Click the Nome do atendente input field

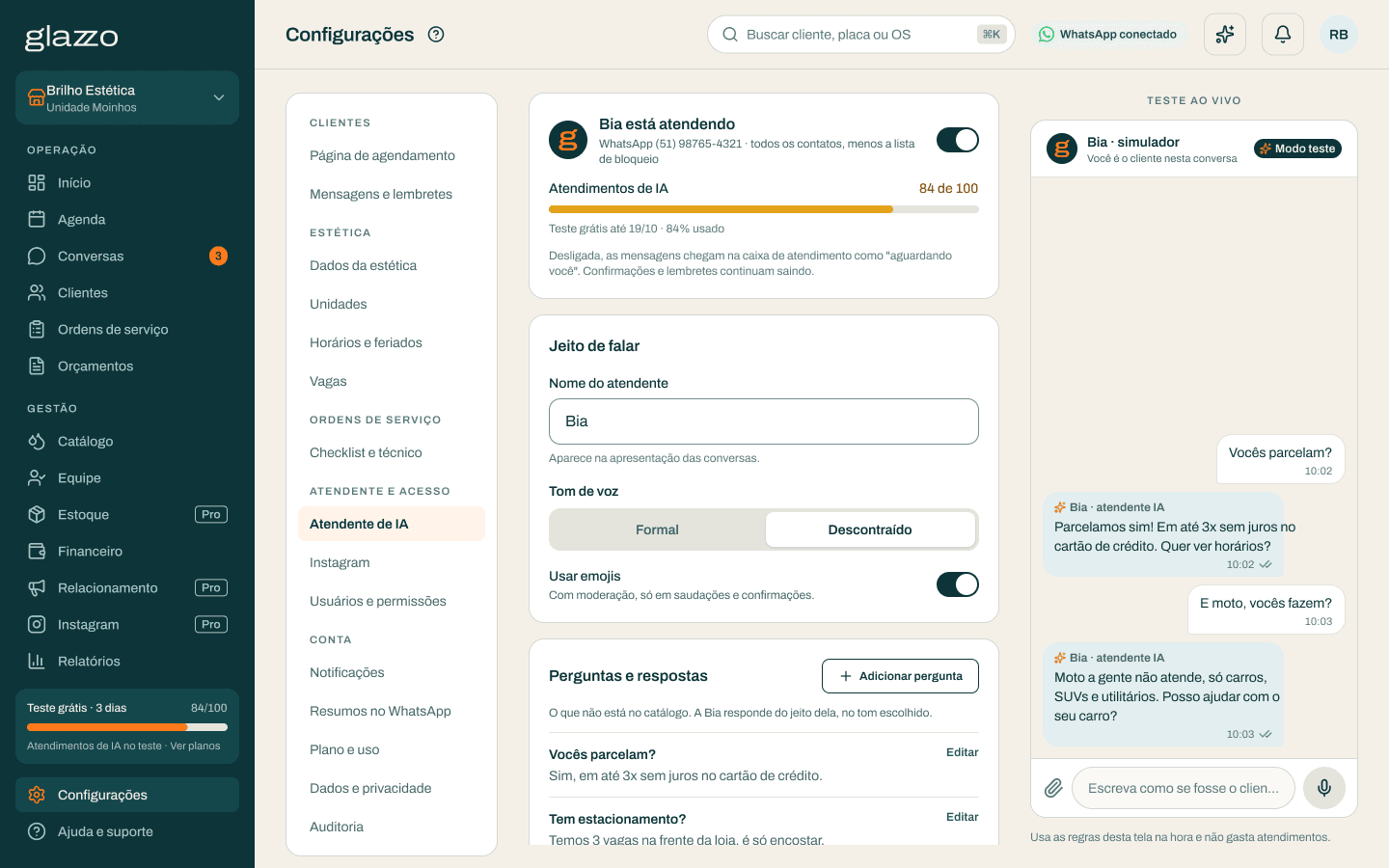click(764, 421)
